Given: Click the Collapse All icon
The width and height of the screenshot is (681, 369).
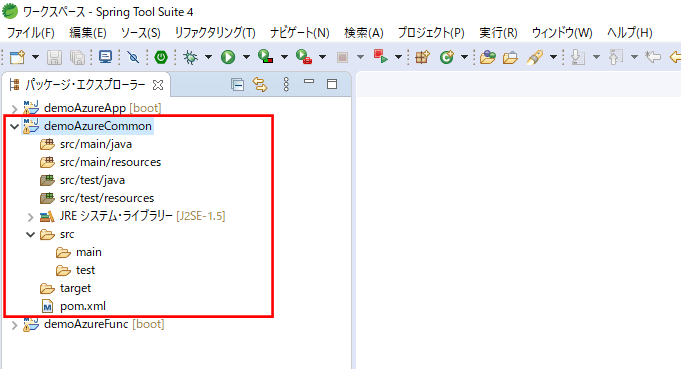Looking at the screenshot, I should pyautogui.click(x=237, y=85).
